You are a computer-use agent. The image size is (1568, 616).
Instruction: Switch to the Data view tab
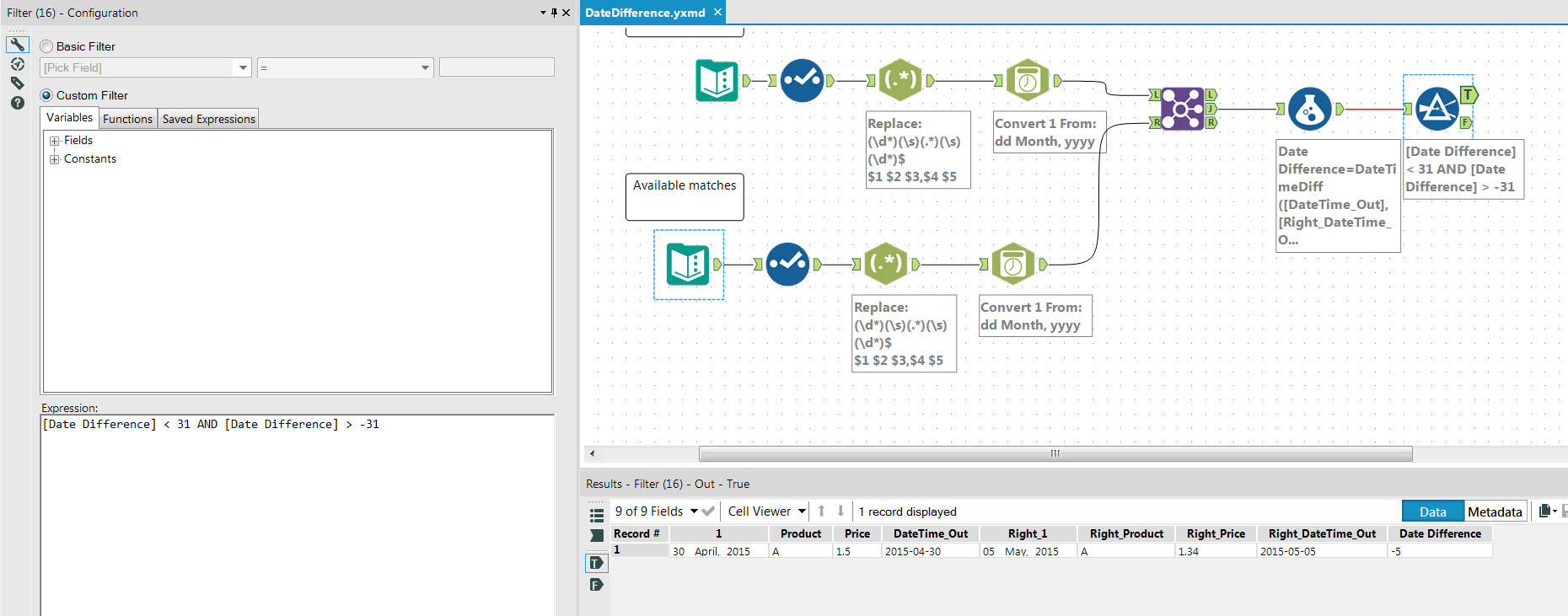pos(1432,512)
